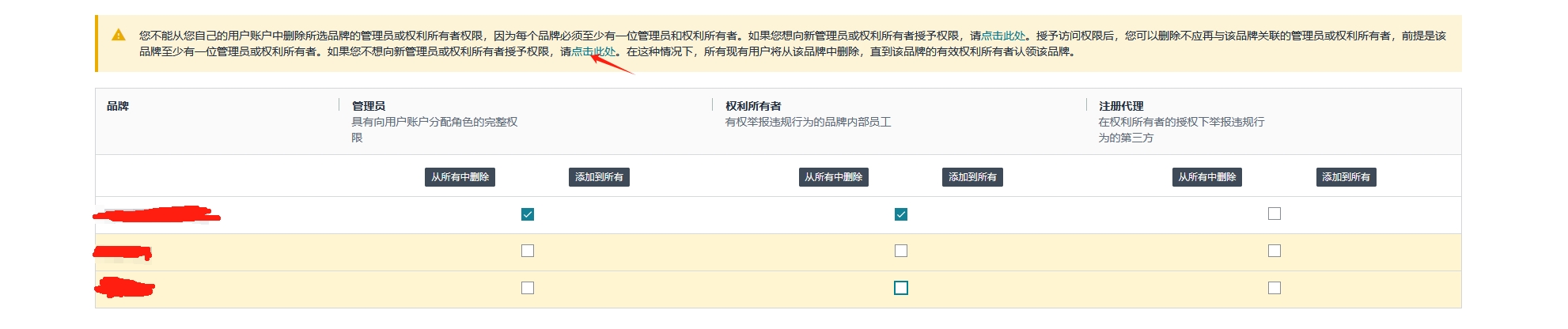This screenshot has height=329, width=1568.
Task: Uncheck 管理员 checkbox for first brand row
Action: coord(528,214)
